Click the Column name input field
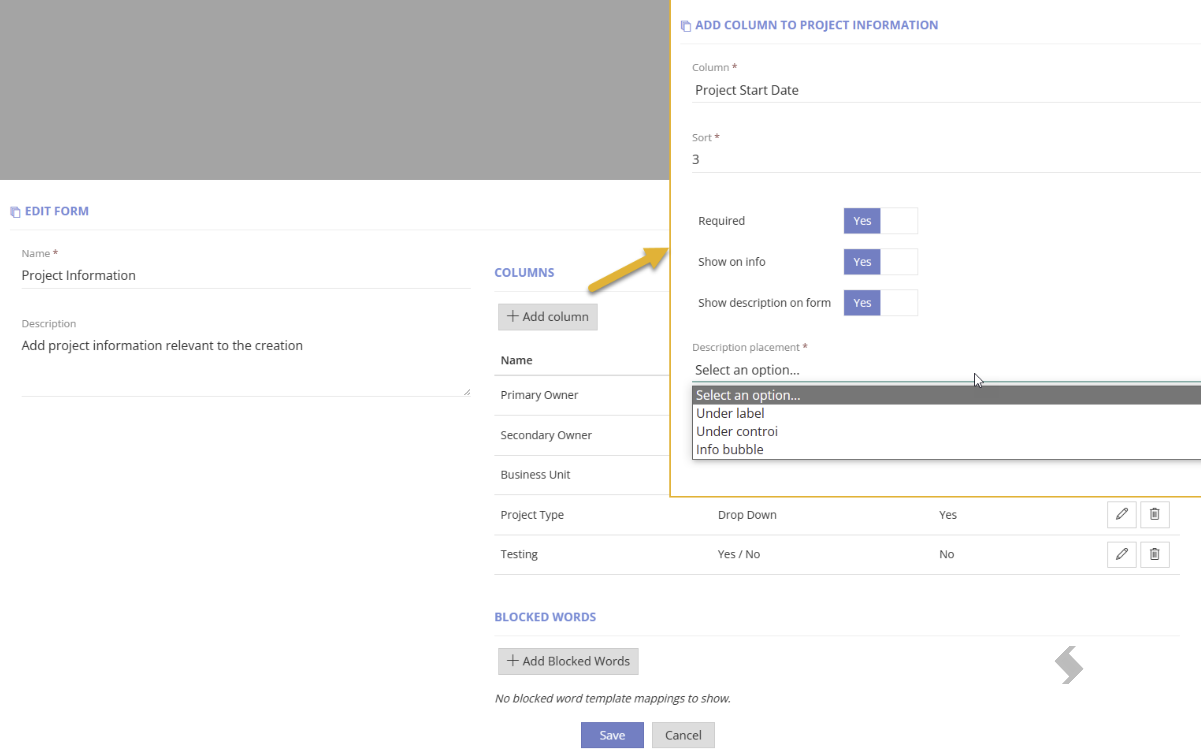Screen dimensions: 1201x755 pos(946,90)
